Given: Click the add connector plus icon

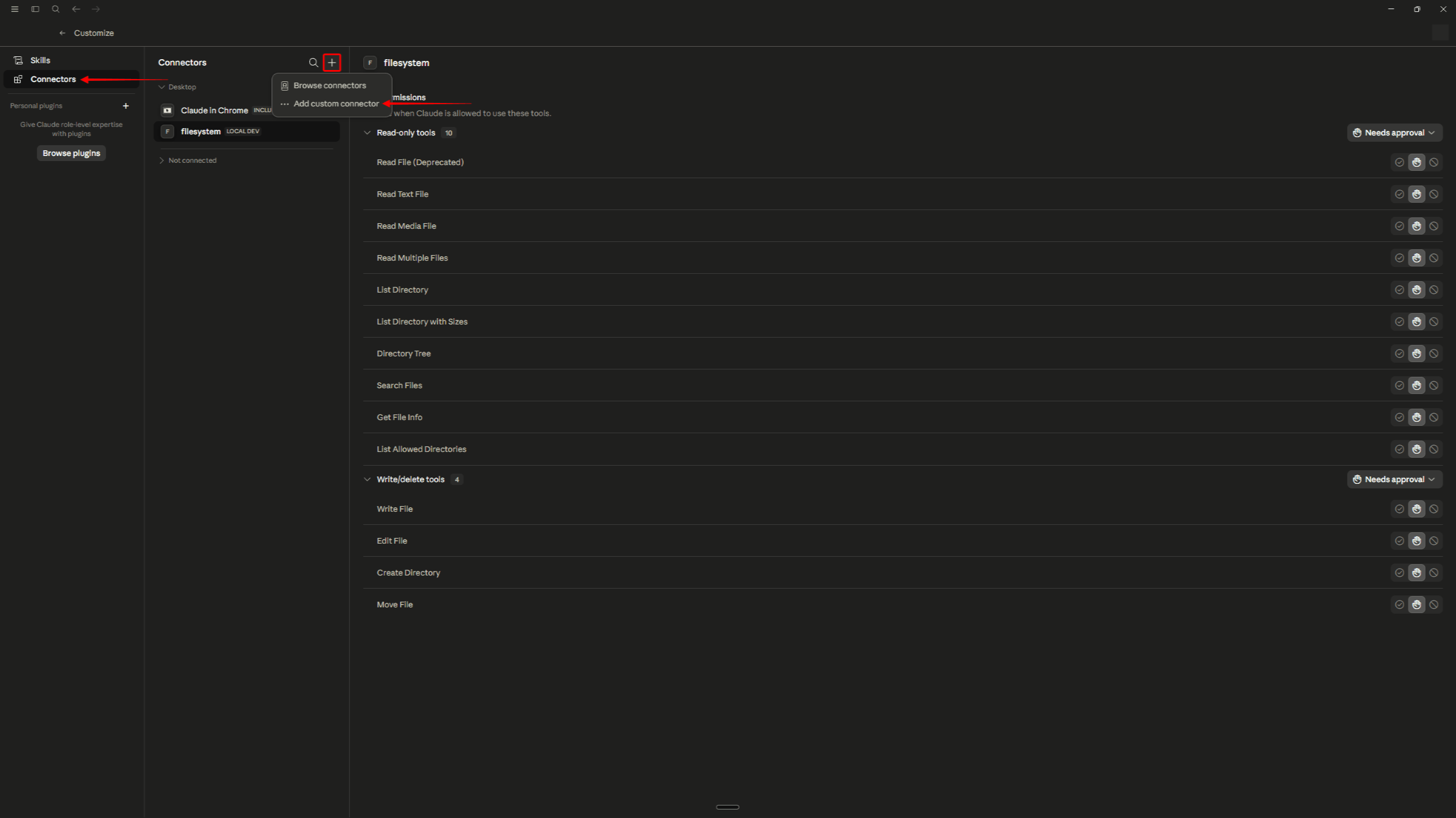Looking at the screenshot, I should [x=332, y=63].
